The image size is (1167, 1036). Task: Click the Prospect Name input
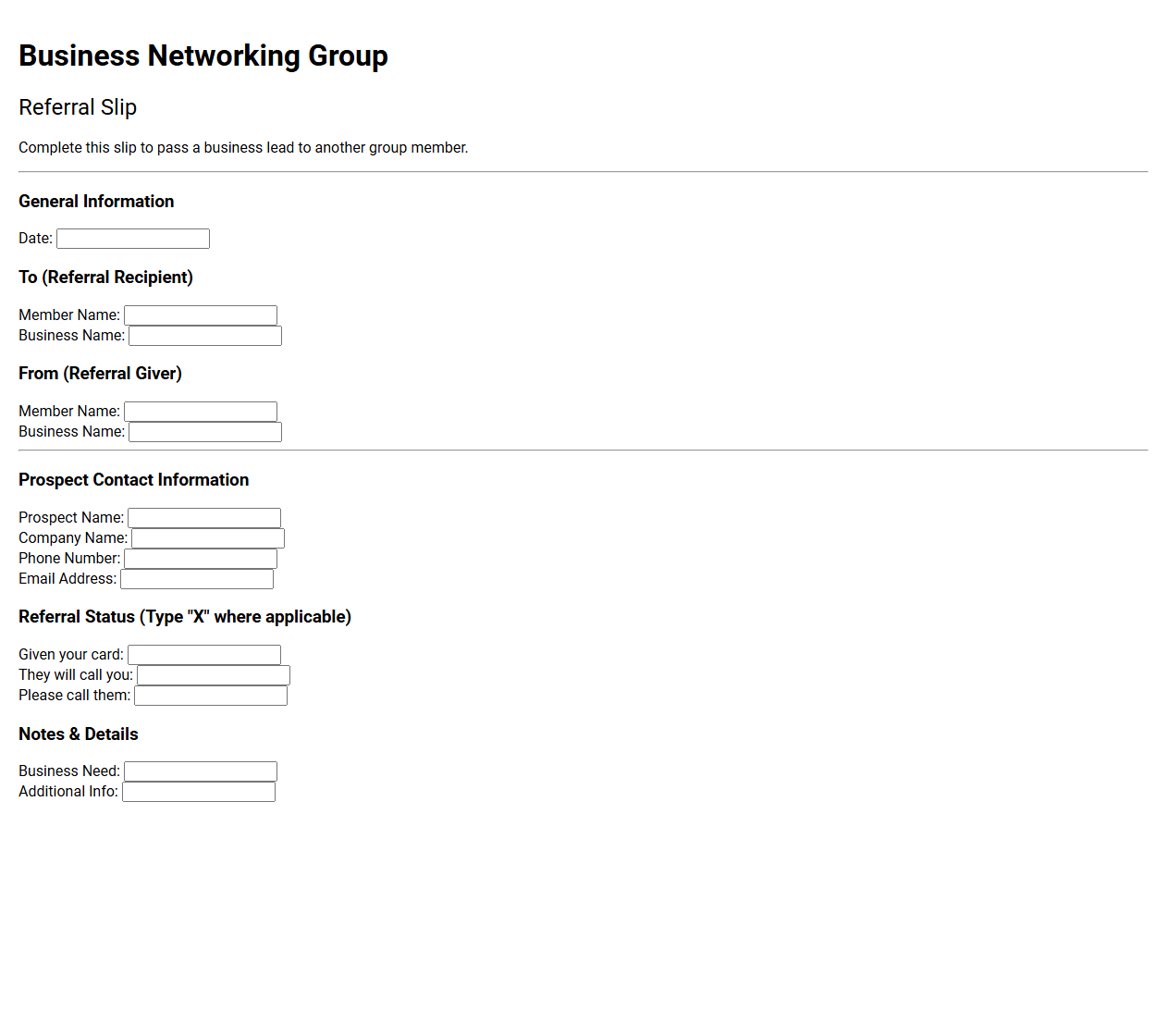pos(204,518)
